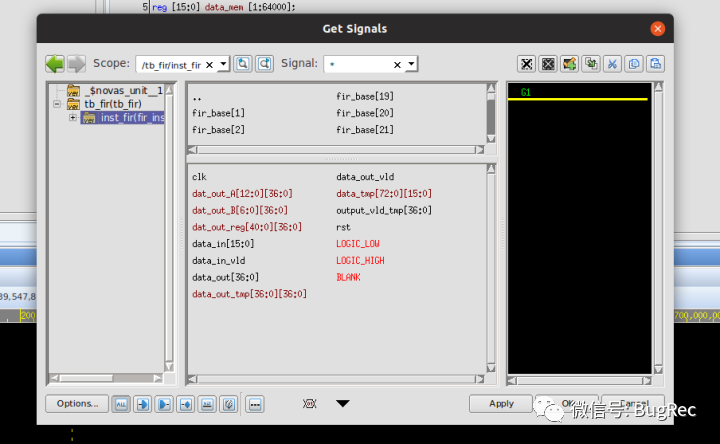Toggle the net signals filter button

(207, 405)
